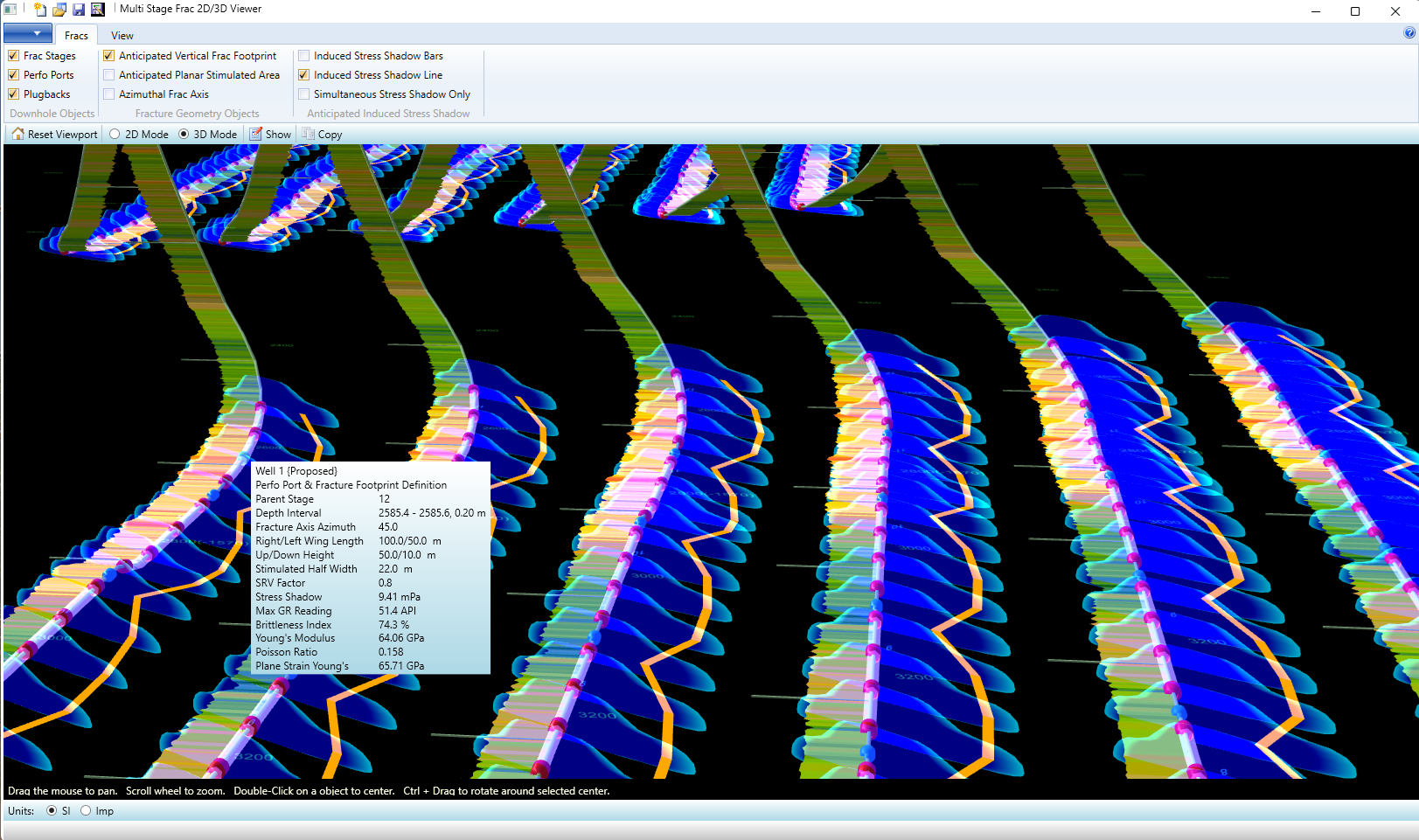Screen dimensions: 1419x840
Task: Create a new file with the New icon
Action: click(x=40, y=10)
